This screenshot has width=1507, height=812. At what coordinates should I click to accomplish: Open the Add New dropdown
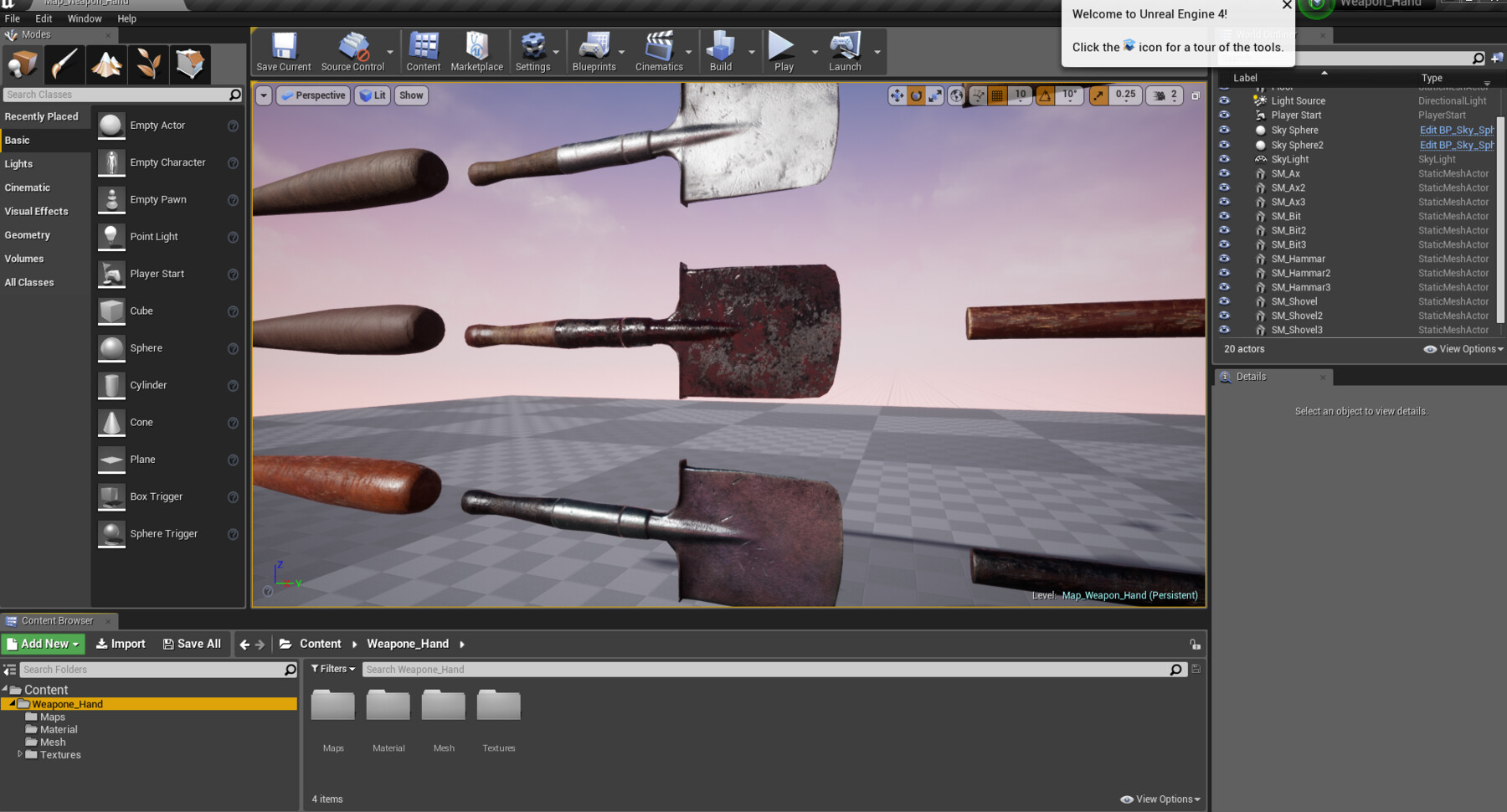[x=43, y=644]
